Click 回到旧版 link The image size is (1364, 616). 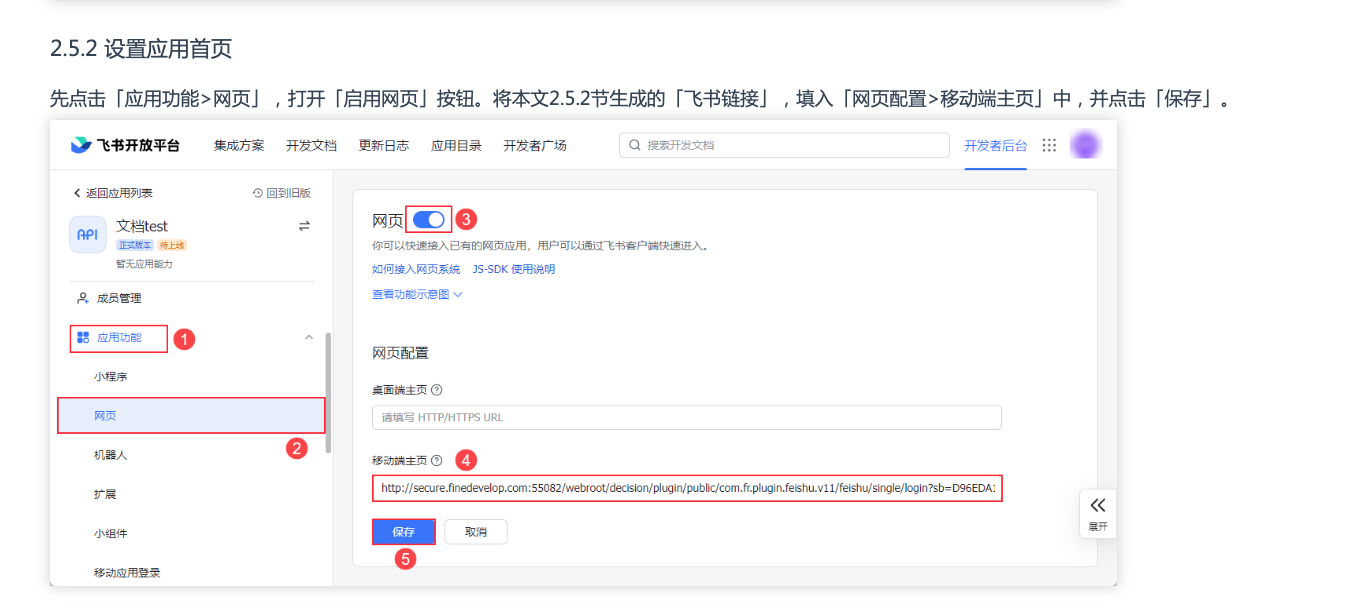pos(282,193)
